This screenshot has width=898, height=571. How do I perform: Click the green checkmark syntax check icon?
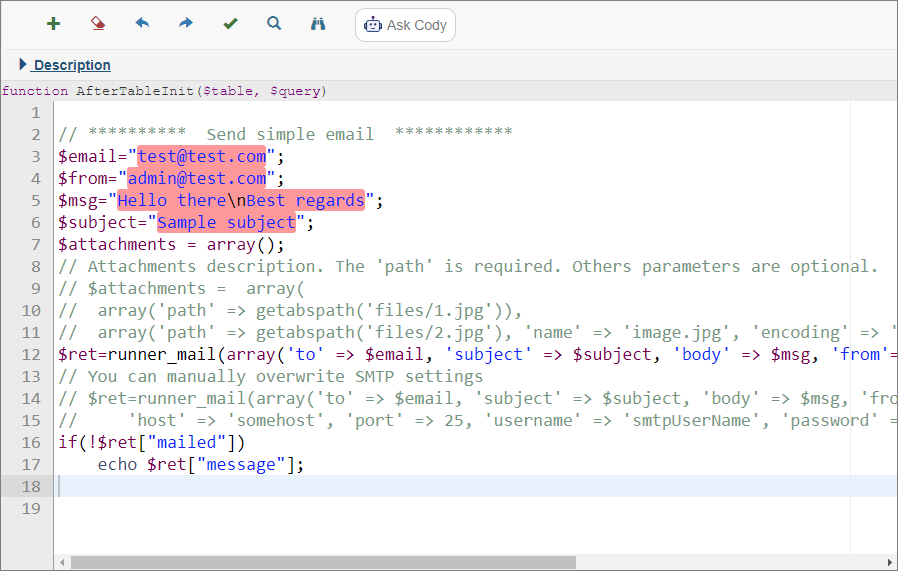point(230,23)
